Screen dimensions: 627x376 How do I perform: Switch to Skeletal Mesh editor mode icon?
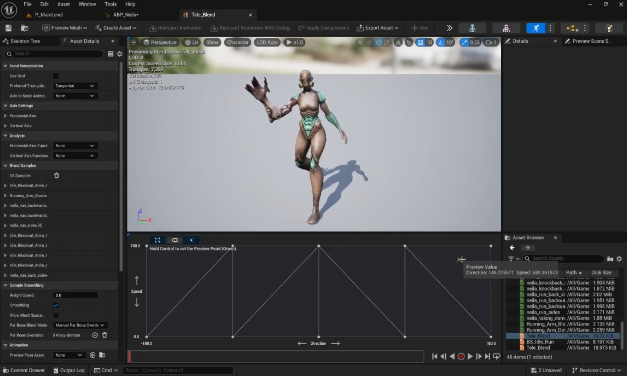tap(506, 28)
